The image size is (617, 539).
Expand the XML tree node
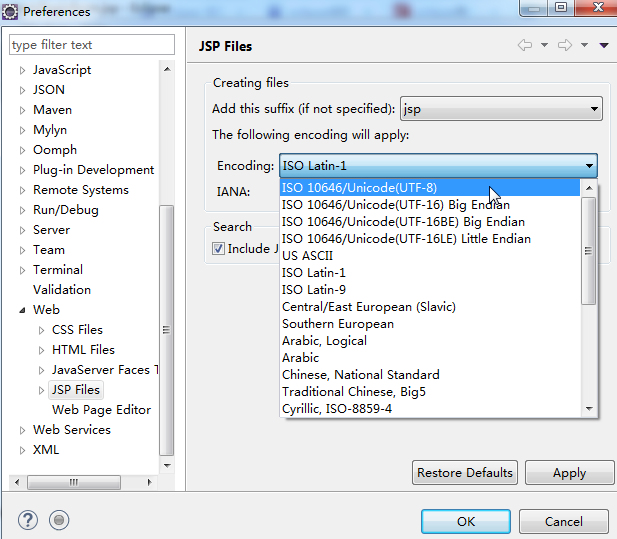coord(22,450)
